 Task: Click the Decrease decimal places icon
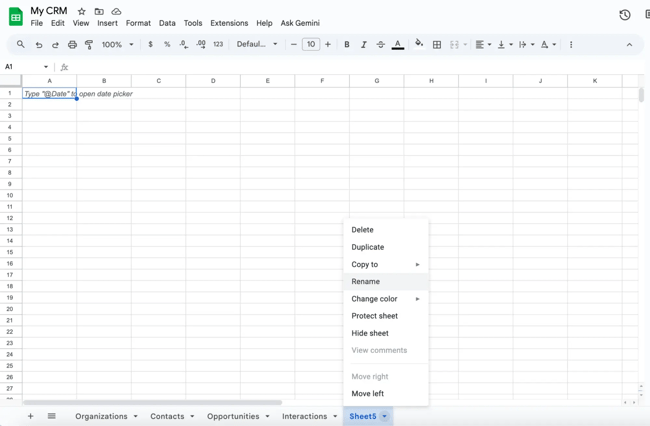[x=184, y=44]
